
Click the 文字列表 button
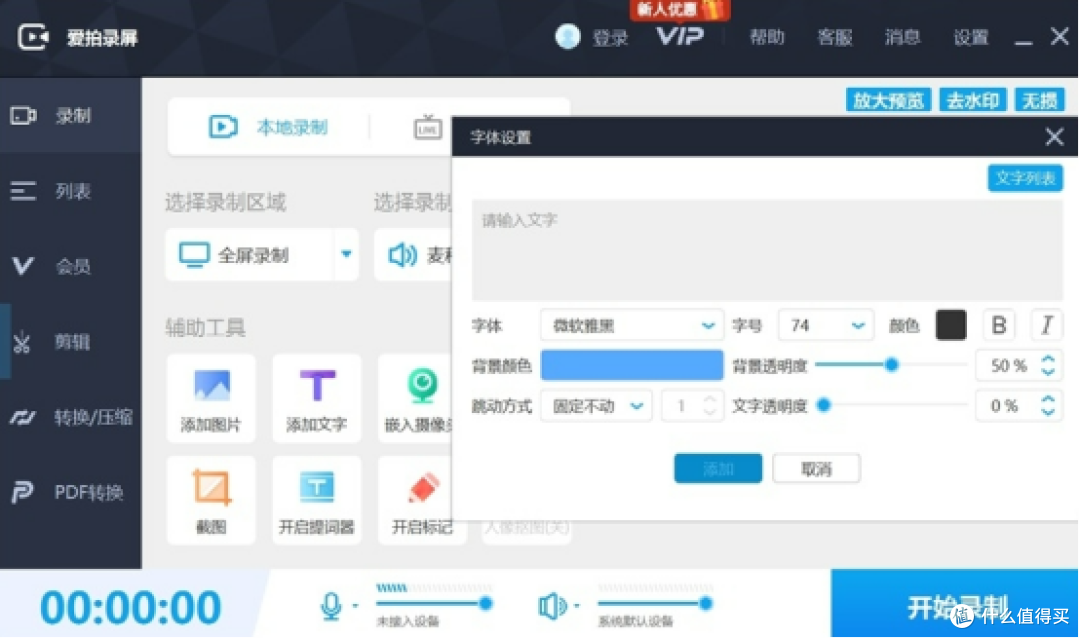pyautogui.click(x=1025, y=178)
